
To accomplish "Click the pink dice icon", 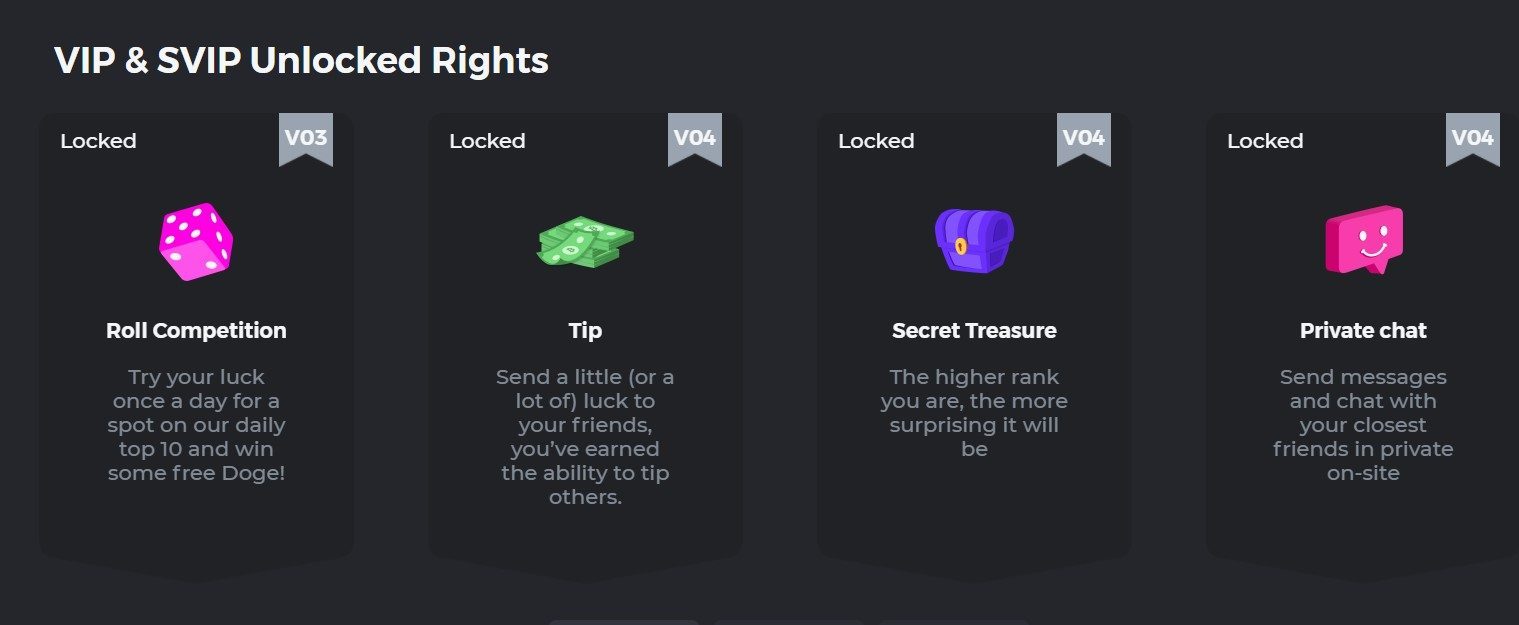I will (196, 242).
